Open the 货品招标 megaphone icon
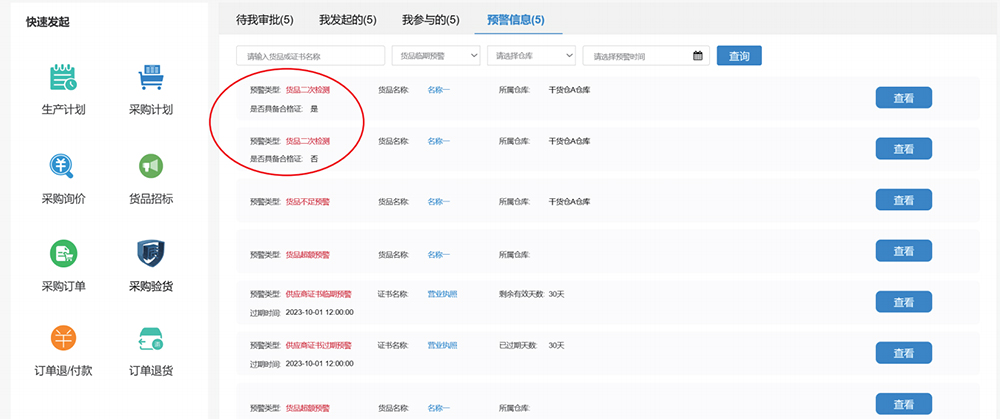Viewport: 1000px width, 419px height. [x=151, y=166]
